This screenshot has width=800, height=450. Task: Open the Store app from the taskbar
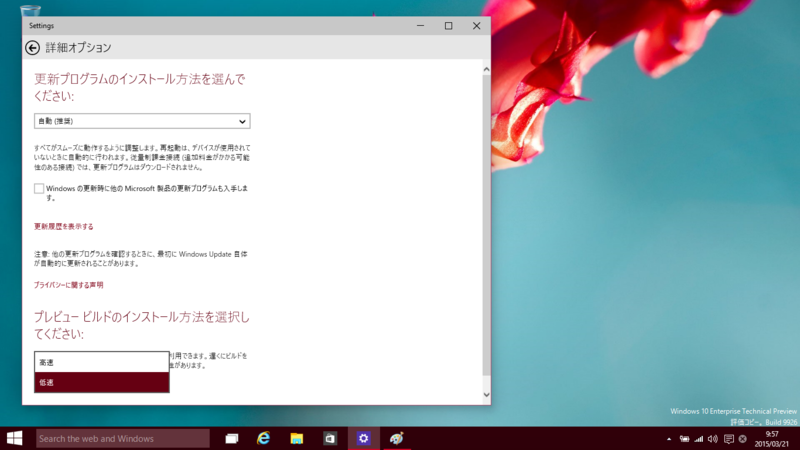click(x=330, y=438)
